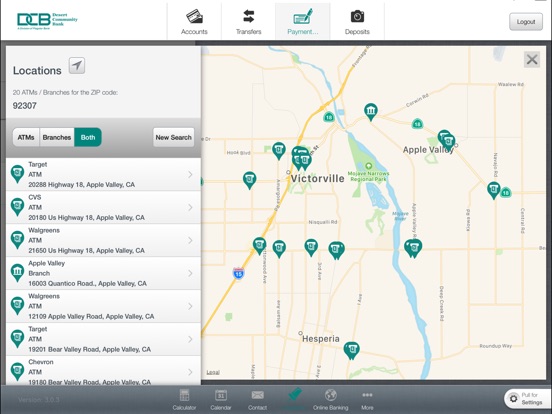Expand chevron for Chevron ATM row
The image size is (552, 414).
click(x=190, y=372)
